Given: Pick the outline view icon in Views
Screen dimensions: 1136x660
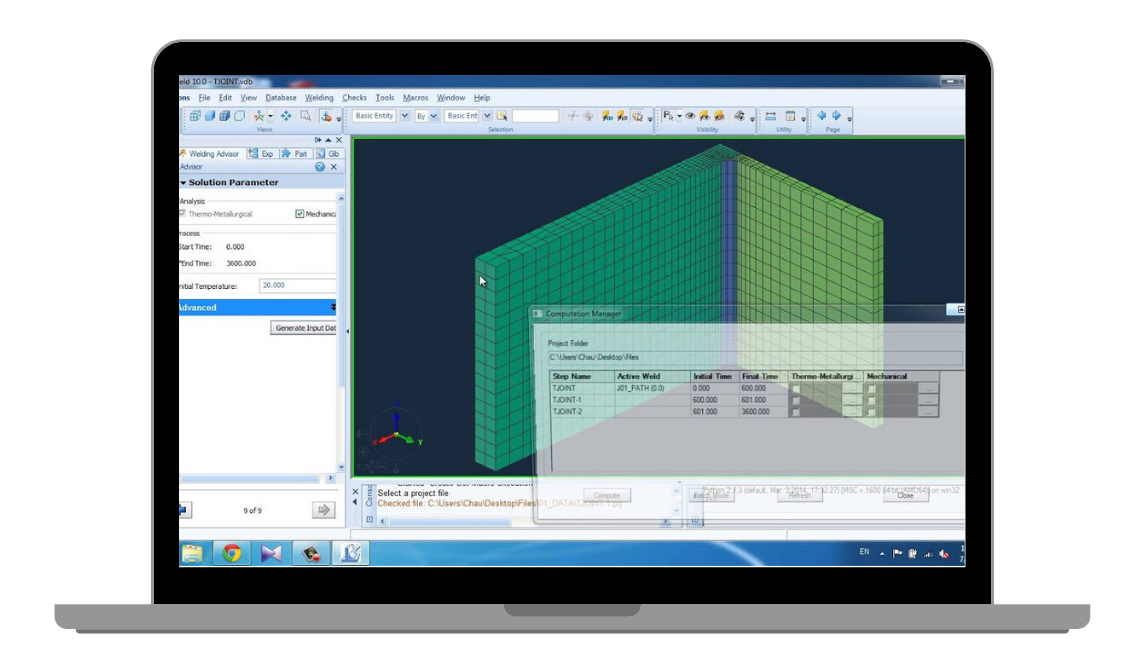Looking at the screenshot, I should (239, 116).
